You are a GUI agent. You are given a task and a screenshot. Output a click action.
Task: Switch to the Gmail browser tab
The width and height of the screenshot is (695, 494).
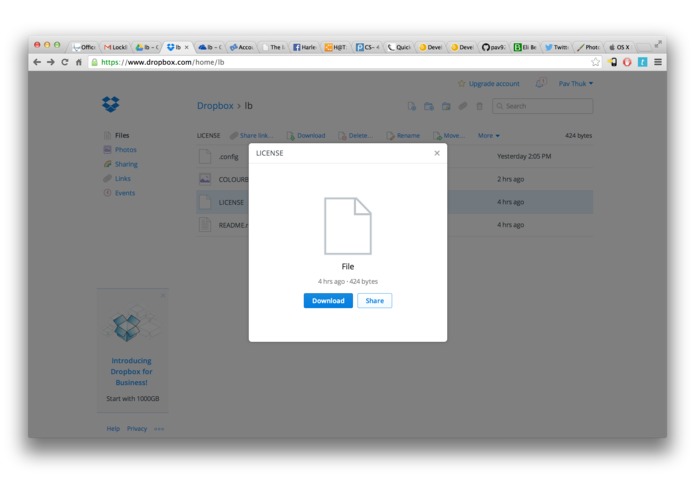click(115, 47)
